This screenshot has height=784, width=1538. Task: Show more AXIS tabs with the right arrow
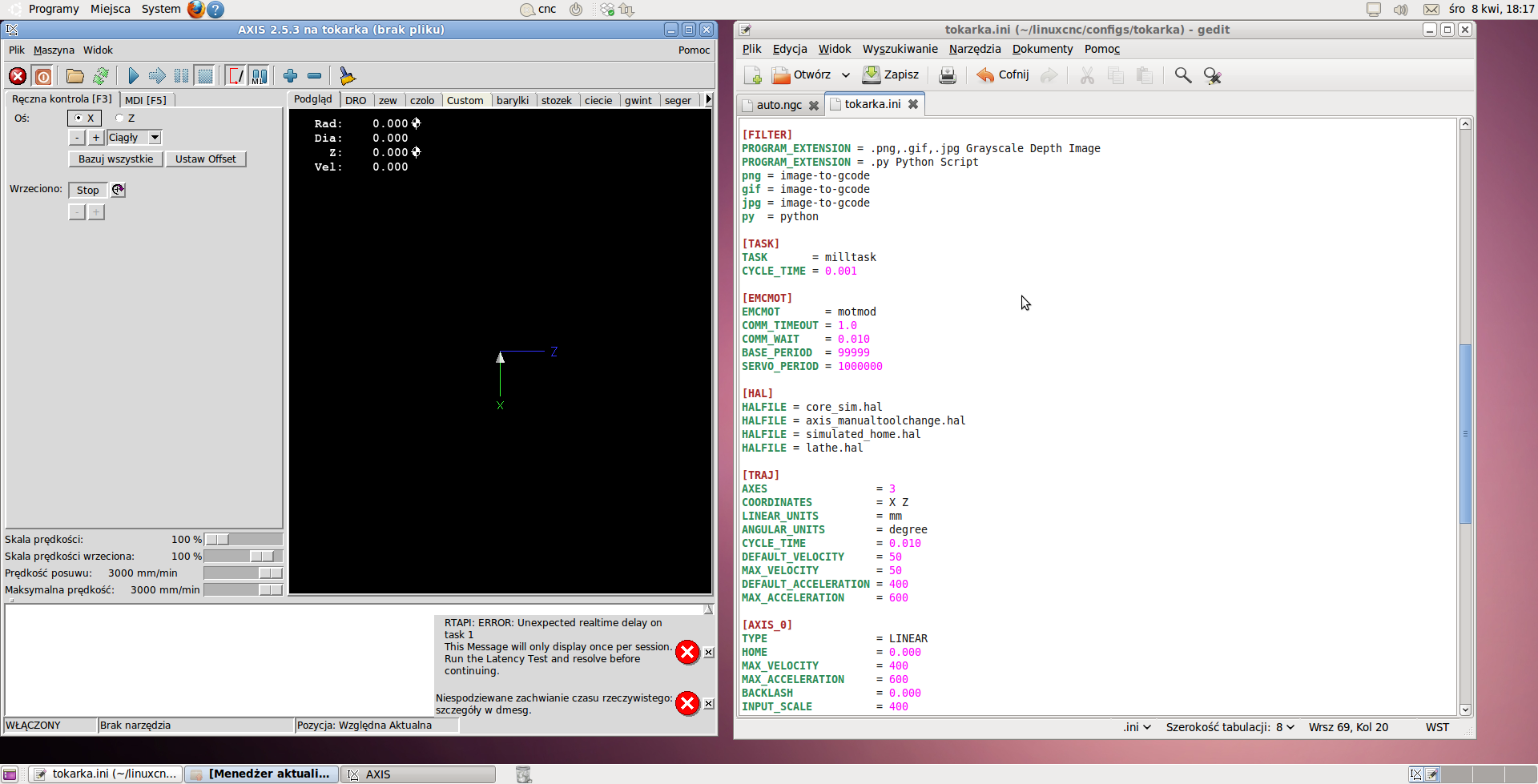tap(708, 100)
